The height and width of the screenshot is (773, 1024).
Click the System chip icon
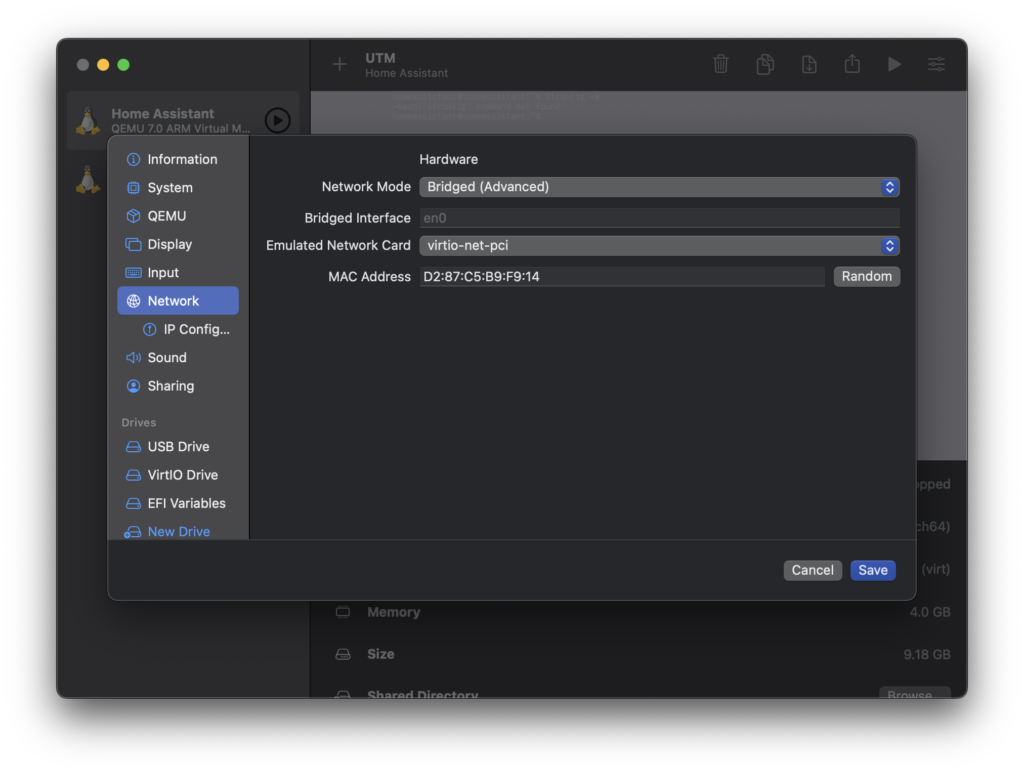[133, 188]
